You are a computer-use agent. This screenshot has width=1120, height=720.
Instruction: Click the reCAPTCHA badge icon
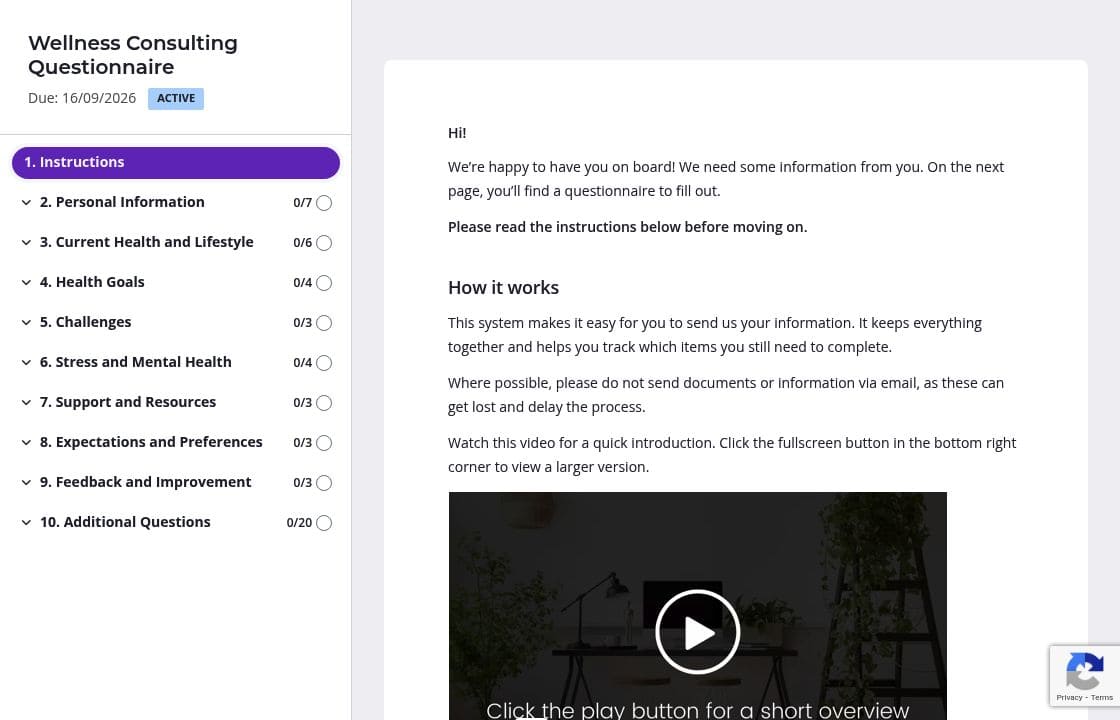[x=1085, y=670]
